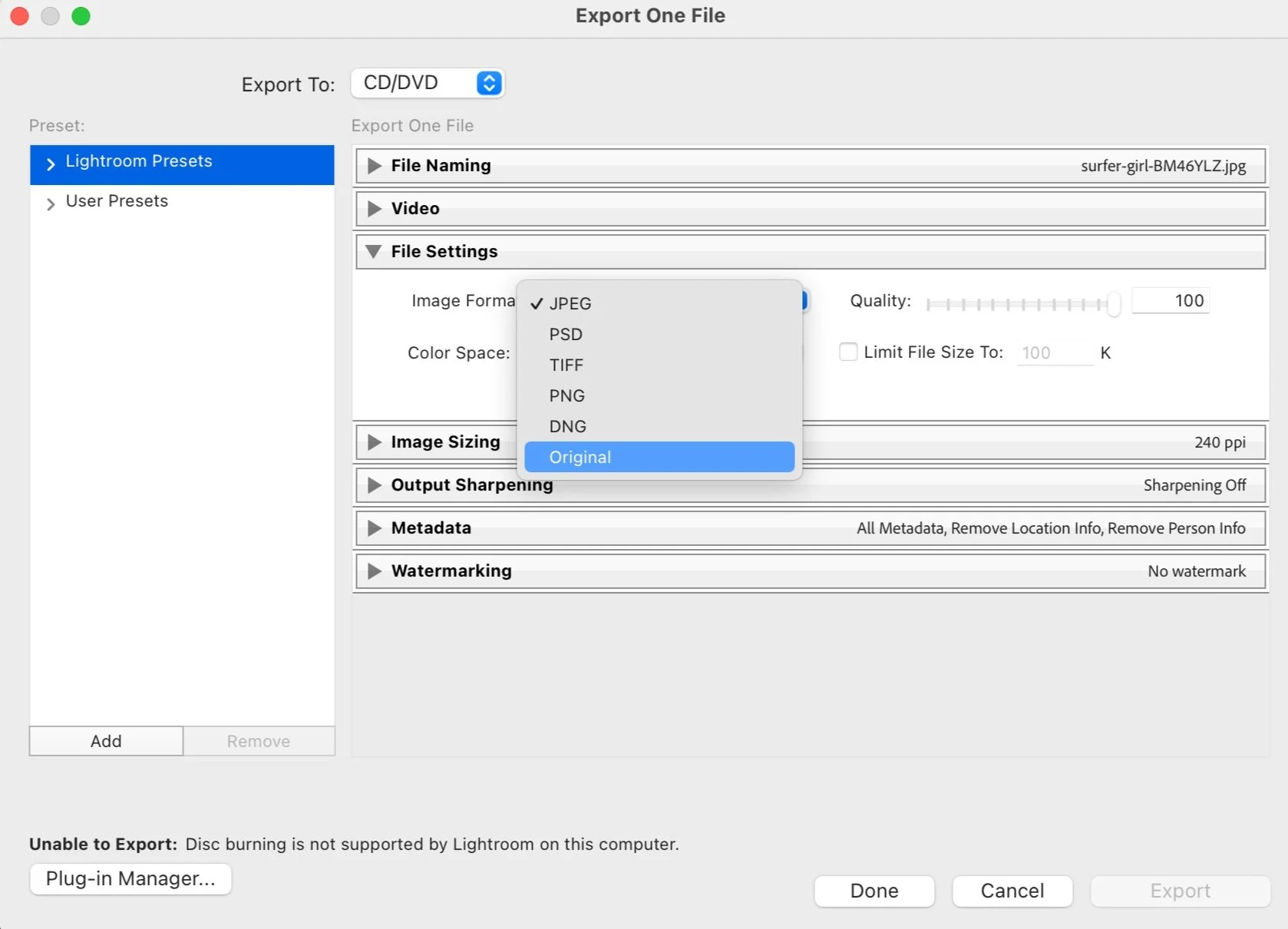Collapse the File Settings section
Screen dimensions: 1288x929
374,251
